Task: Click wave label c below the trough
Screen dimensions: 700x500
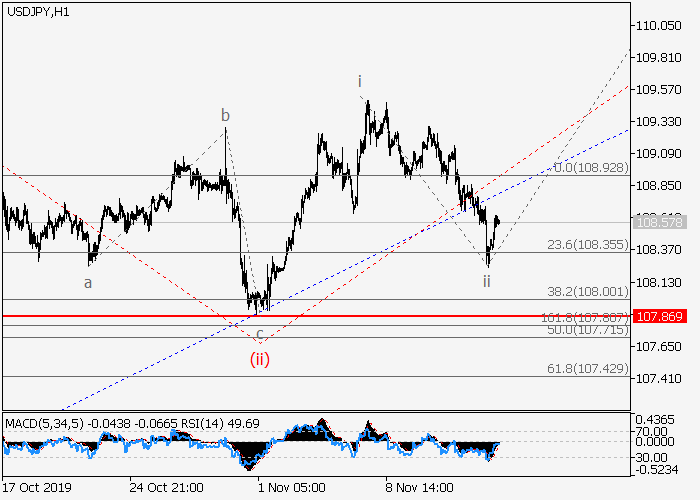Action: (260, 334)
